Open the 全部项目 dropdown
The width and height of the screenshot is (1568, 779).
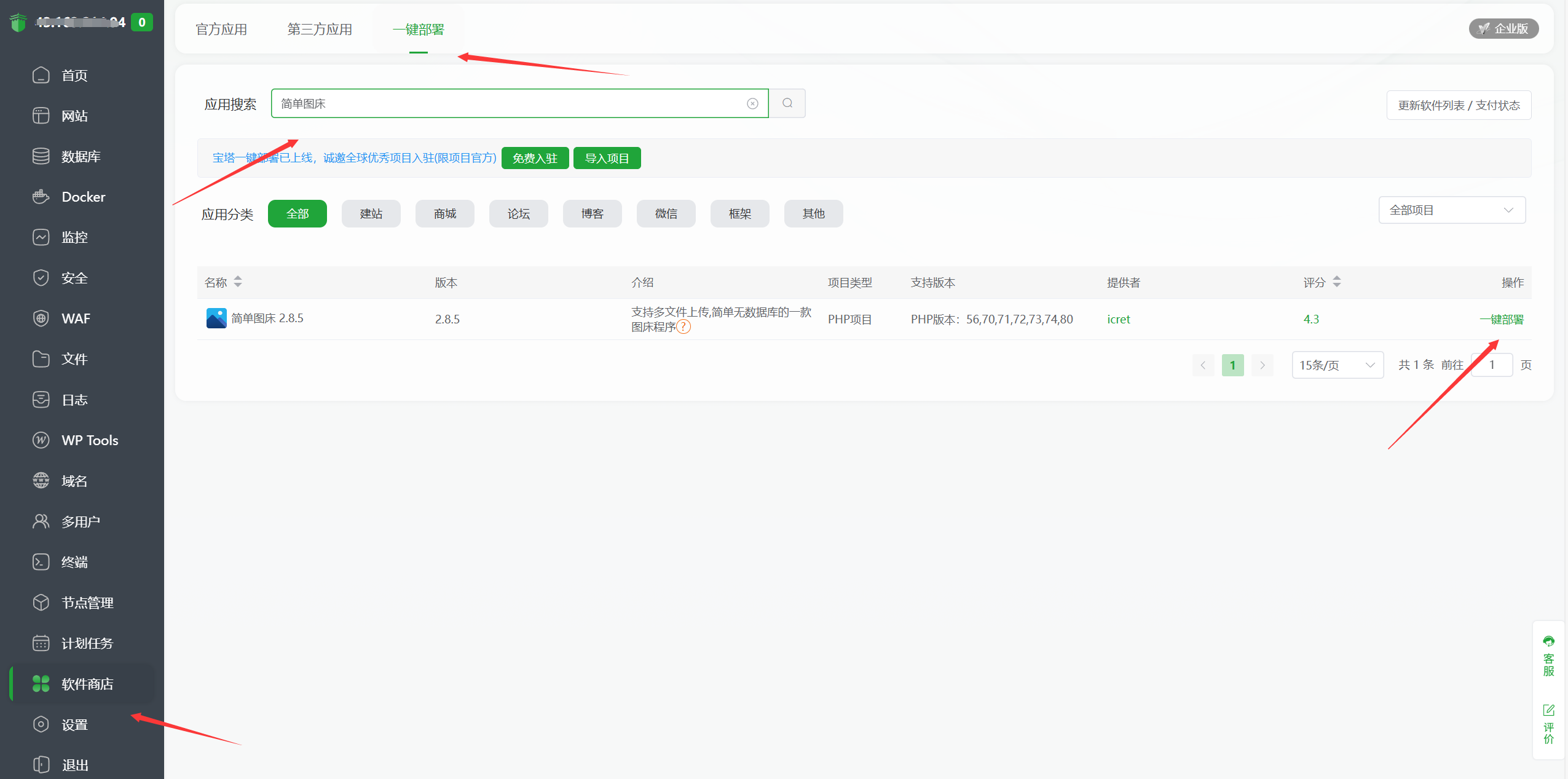(x=1452, y=210)
